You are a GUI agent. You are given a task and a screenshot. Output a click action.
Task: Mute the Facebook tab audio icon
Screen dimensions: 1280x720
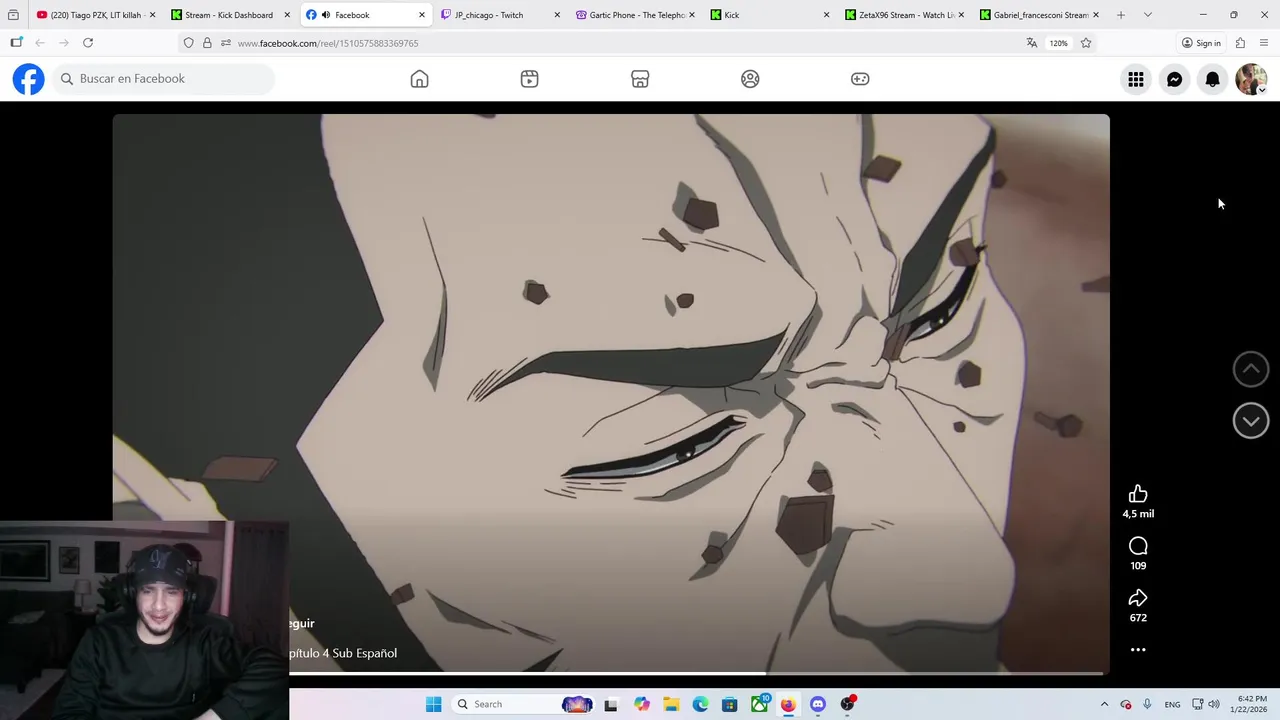326,15
